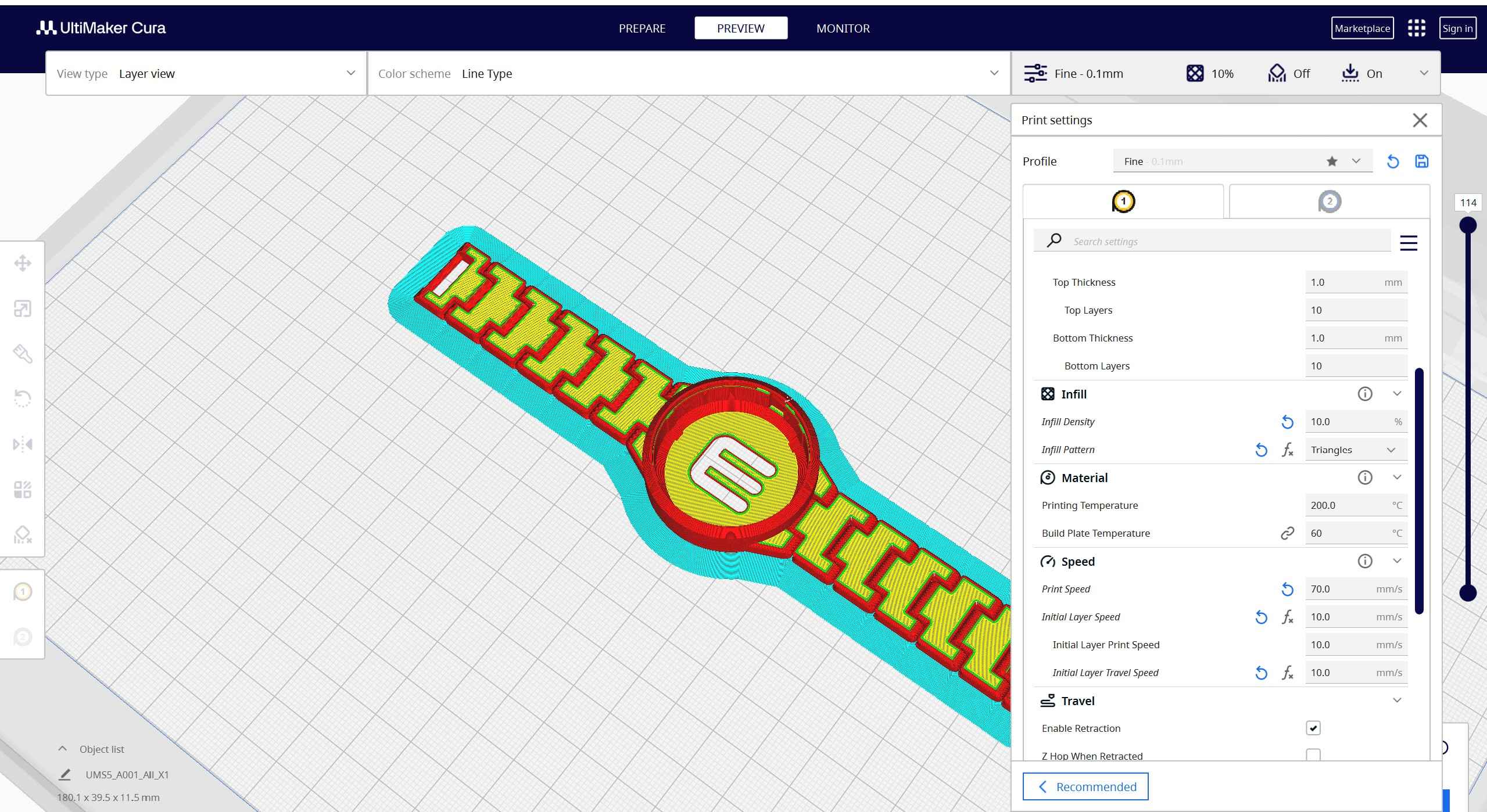Edit the Infill Density value field
The height and width of the screenshot is (812, 1487).
(x=1356, y=422)
